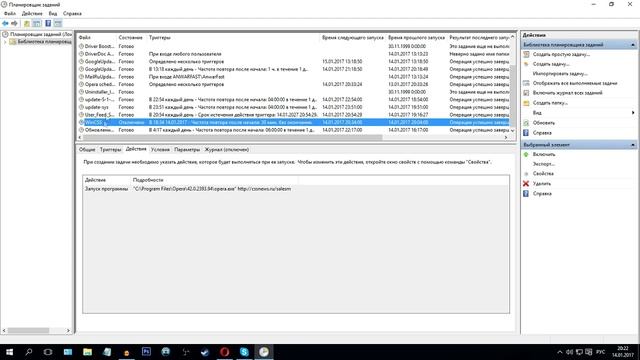Open the Opera browser taskbar icon
Viewport: 640px width, 360px height.
224,352
